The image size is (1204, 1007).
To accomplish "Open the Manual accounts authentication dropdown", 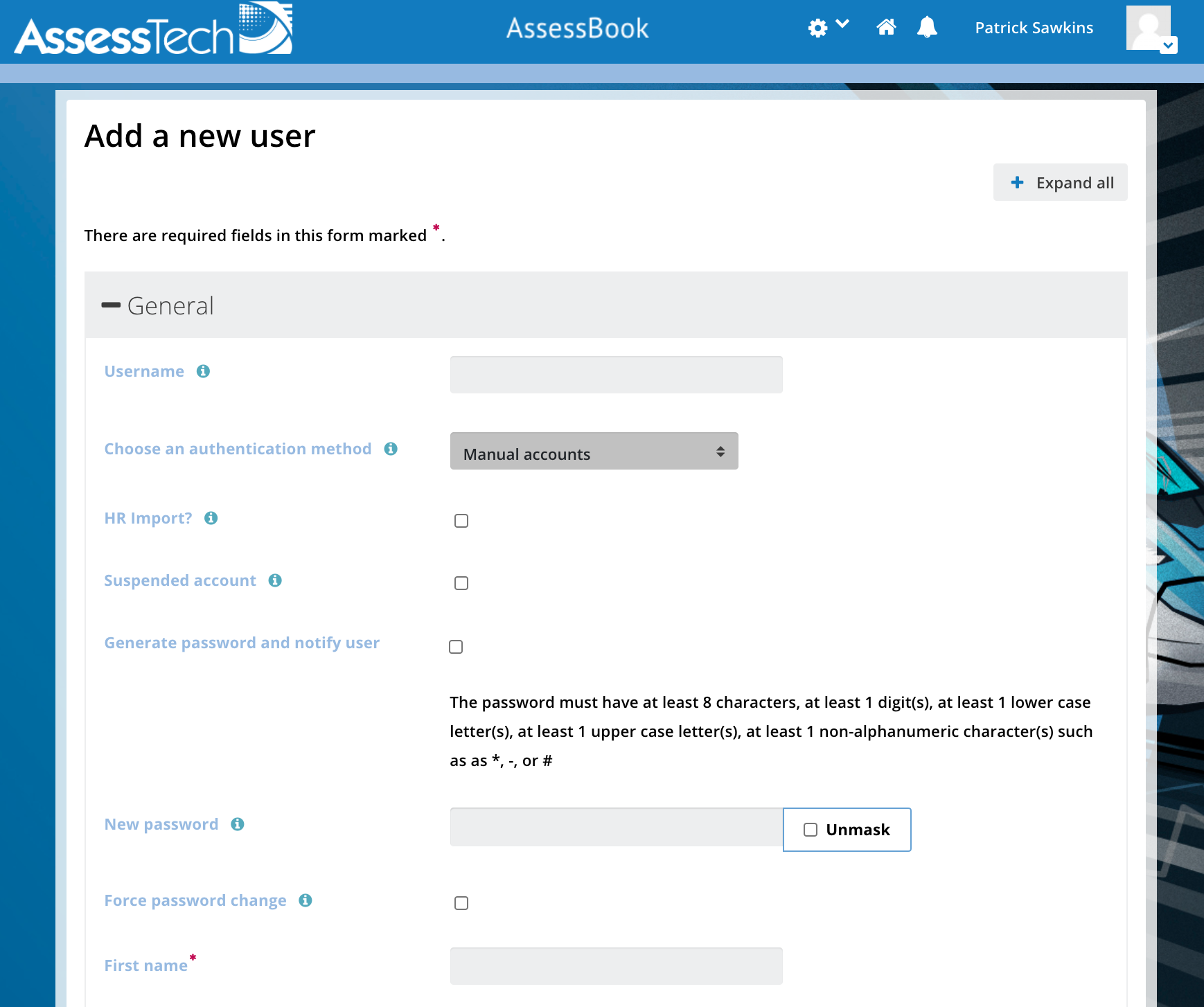I will (x=594, y=451).
